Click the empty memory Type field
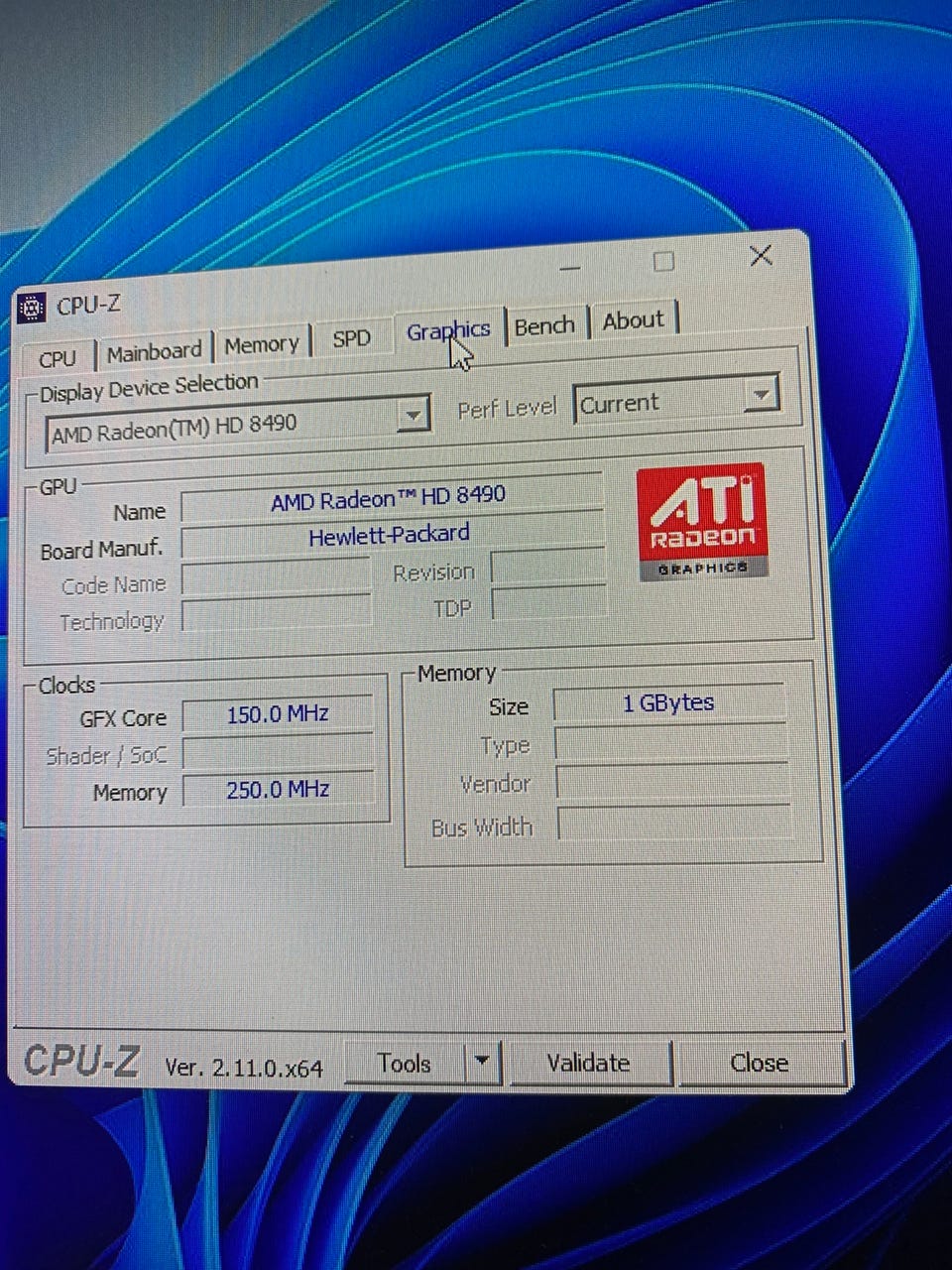Screen dimensions: 952x1270 (671, 743)
